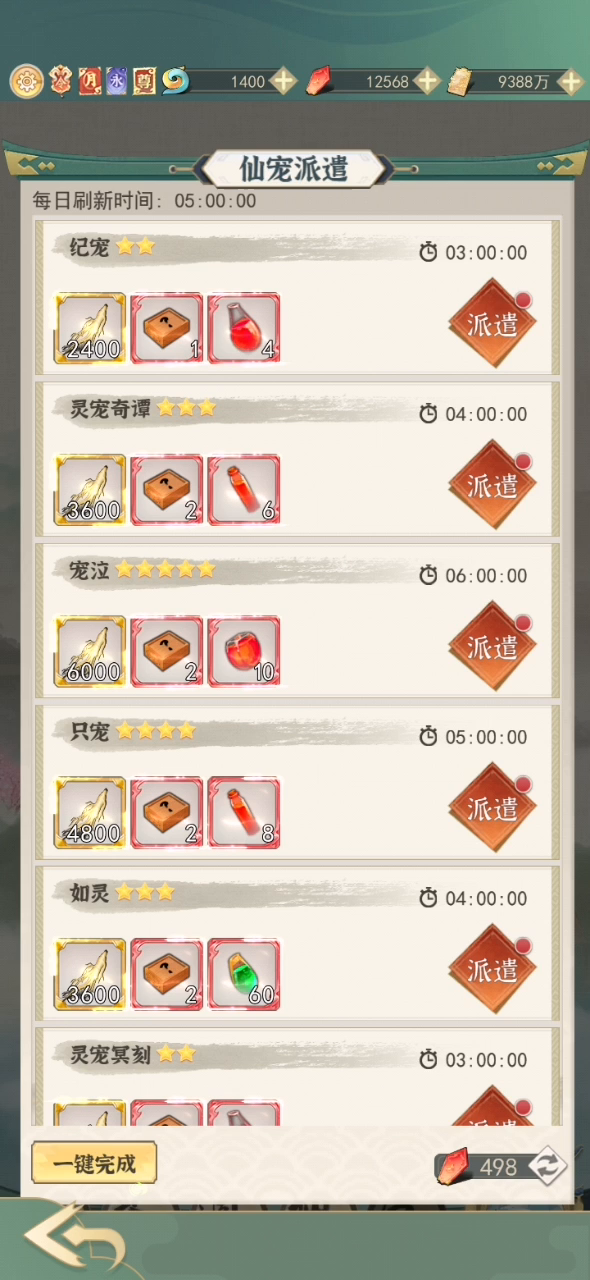Click the plus next to 9388万
590x1280 pixels.
[x=570, y=82]
